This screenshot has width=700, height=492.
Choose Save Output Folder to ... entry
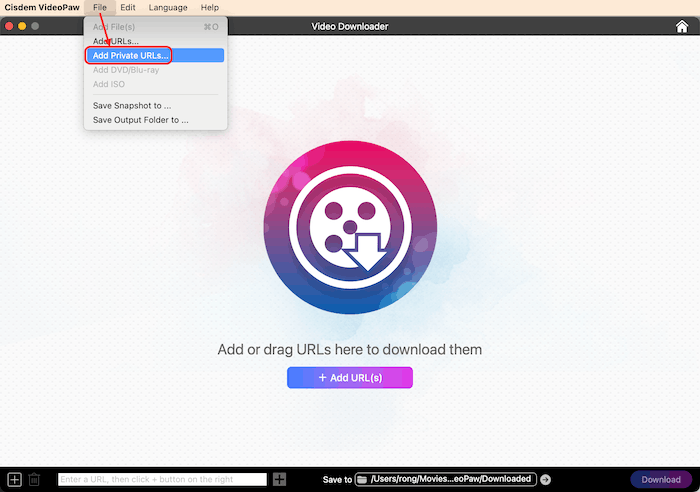coord(140,120)
